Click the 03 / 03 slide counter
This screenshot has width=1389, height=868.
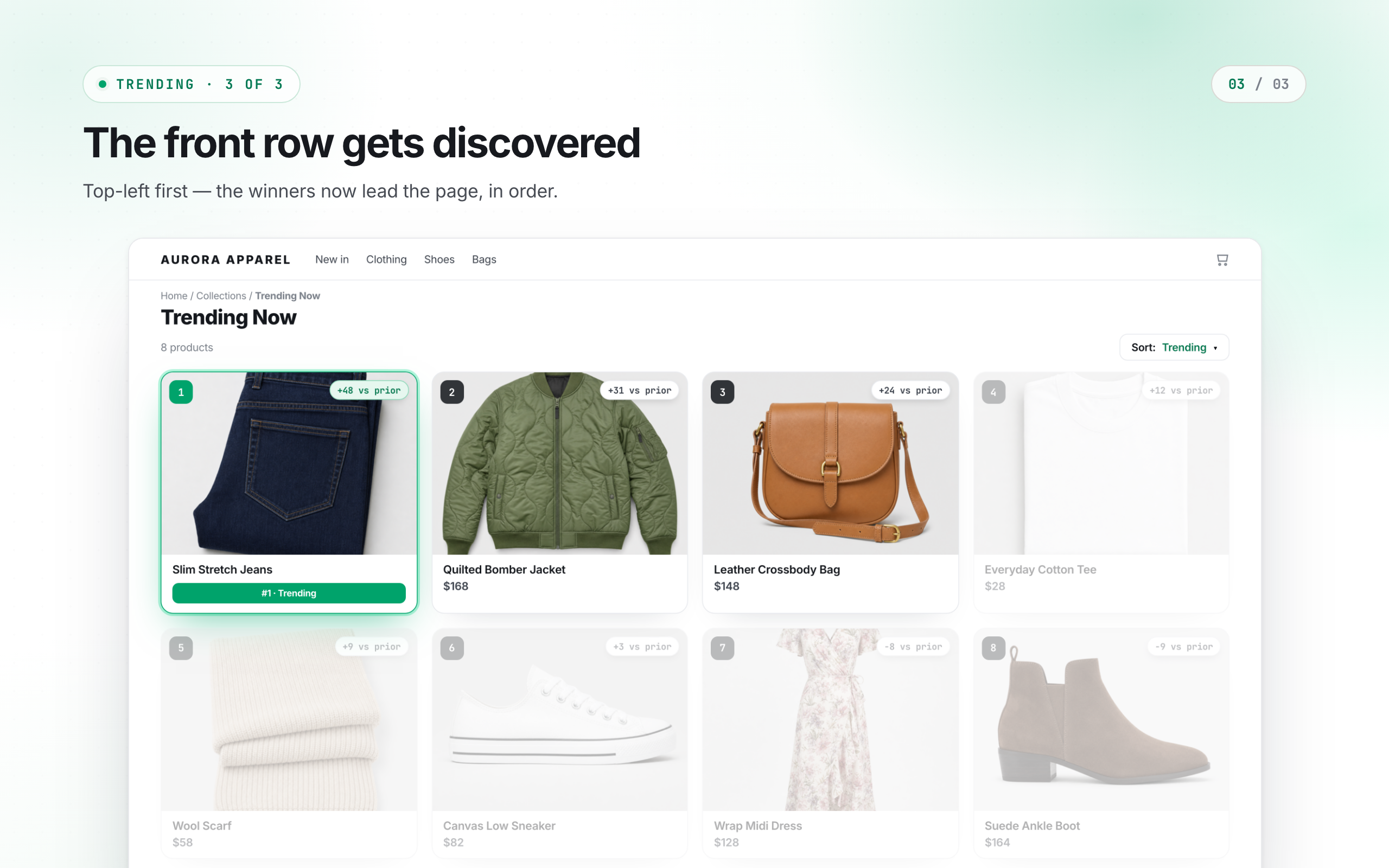[x=1258, y=84]
